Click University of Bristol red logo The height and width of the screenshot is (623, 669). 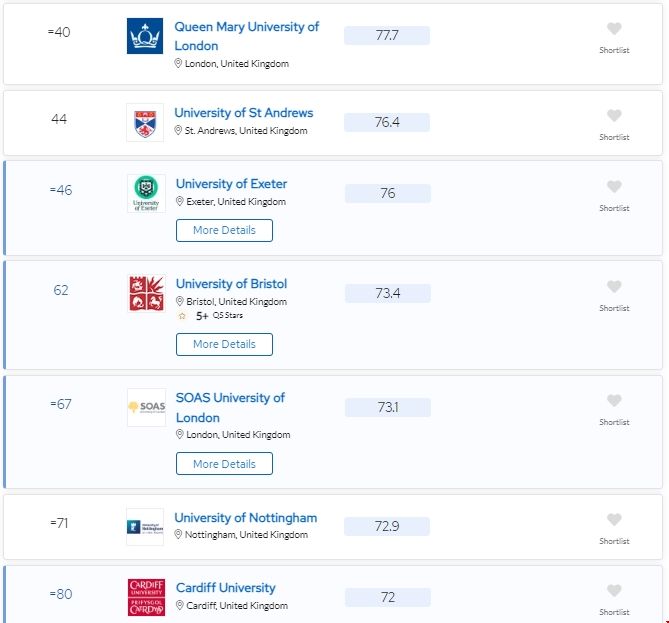click(x=146, y=293)
